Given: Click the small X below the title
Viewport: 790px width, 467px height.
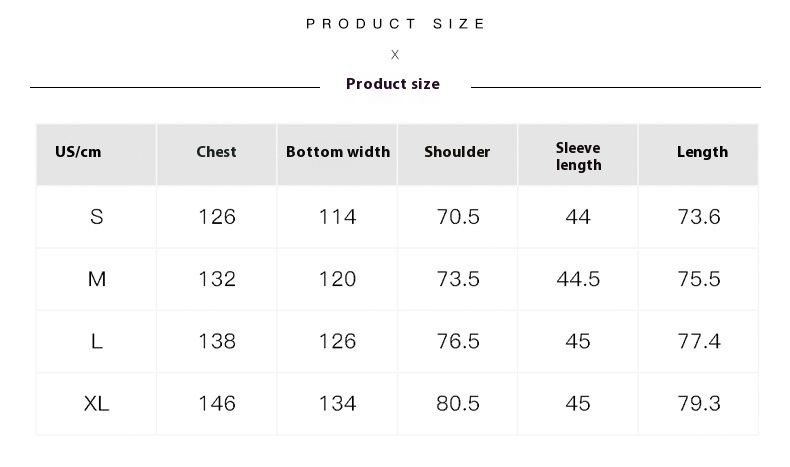Looking at the screenshot, I should [x=395, y=54].
